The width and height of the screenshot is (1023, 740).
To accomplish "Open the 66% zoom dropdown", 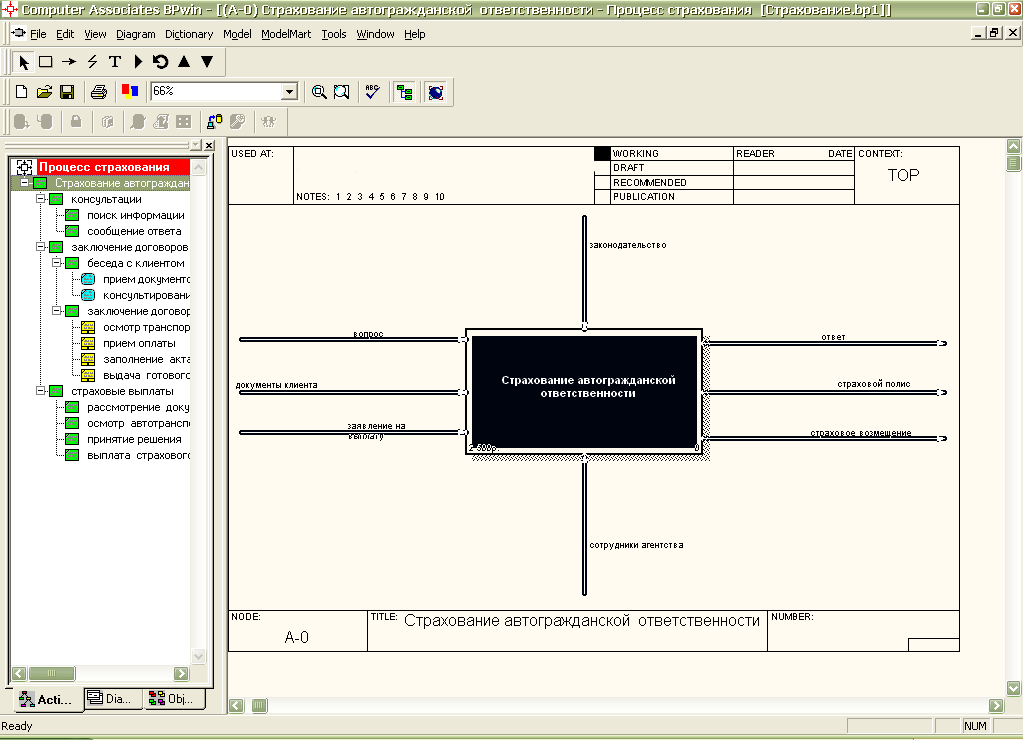I will pyautogui.click(x=290, y=92).
